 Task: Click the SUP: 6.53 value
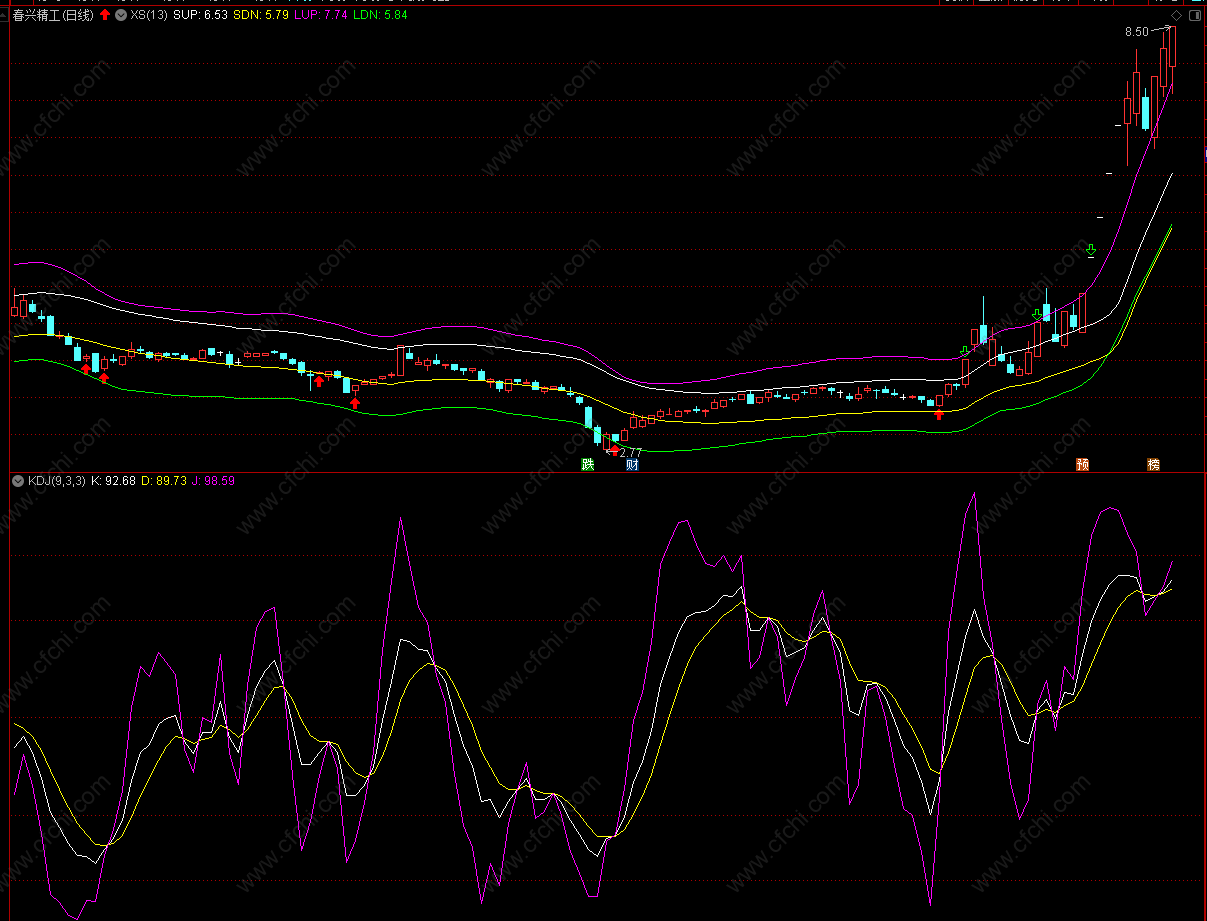[200, 15]
